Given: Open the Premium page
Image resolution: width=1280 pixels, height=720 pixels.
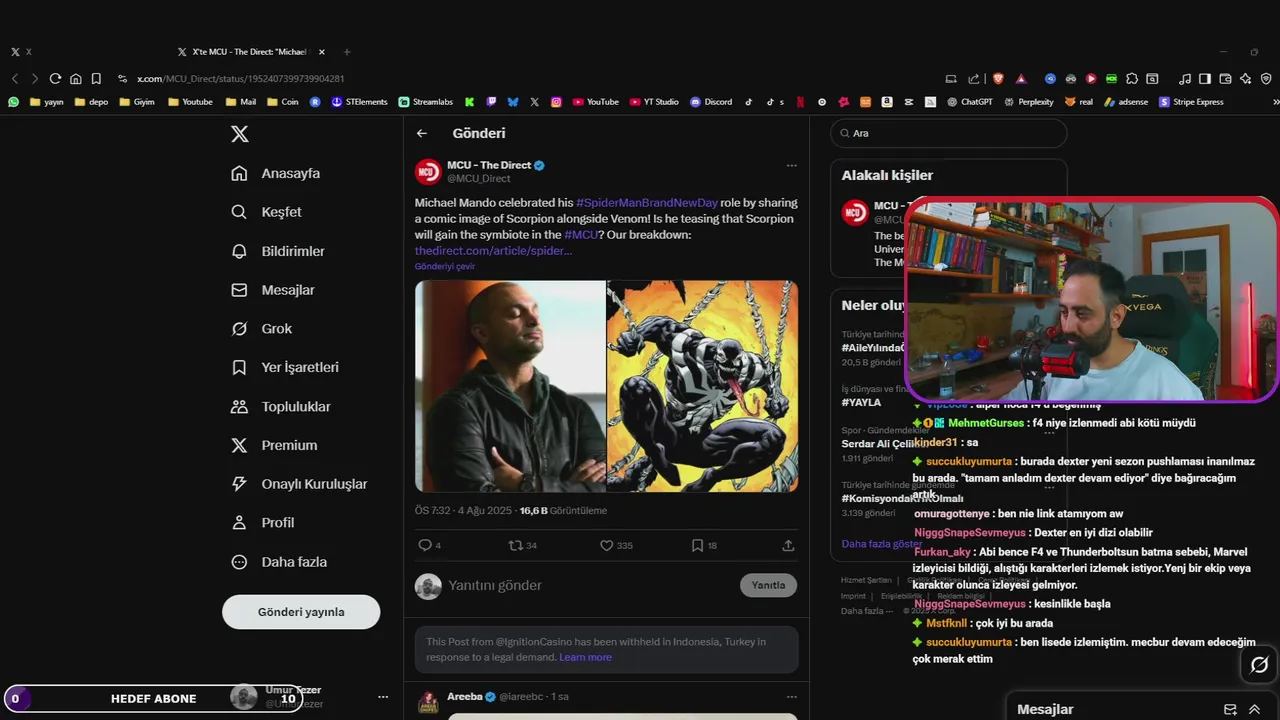Looking at the screenshot, I should click(x=274, y=445).
